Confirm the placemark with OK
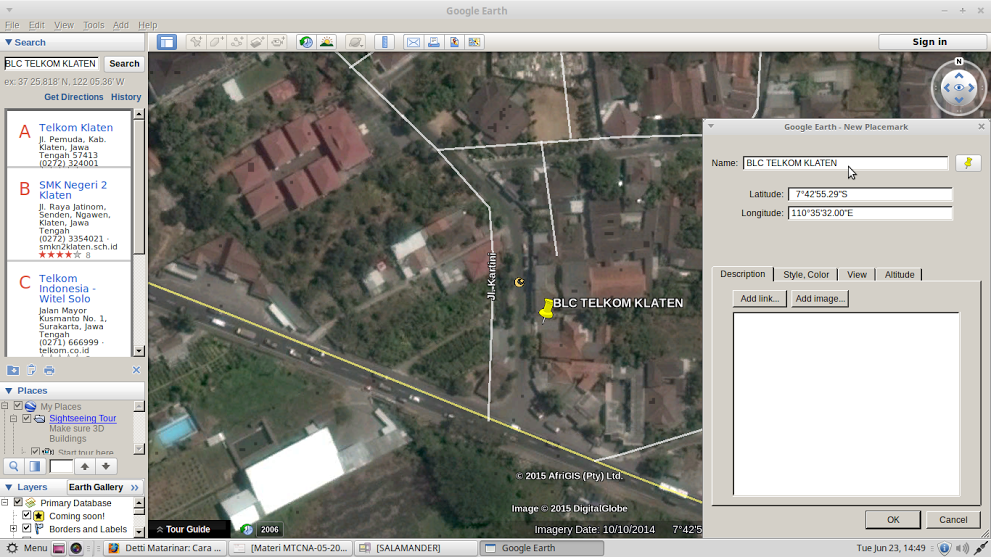Viewport: 991px width, 557px height. (x=892, y=520)
